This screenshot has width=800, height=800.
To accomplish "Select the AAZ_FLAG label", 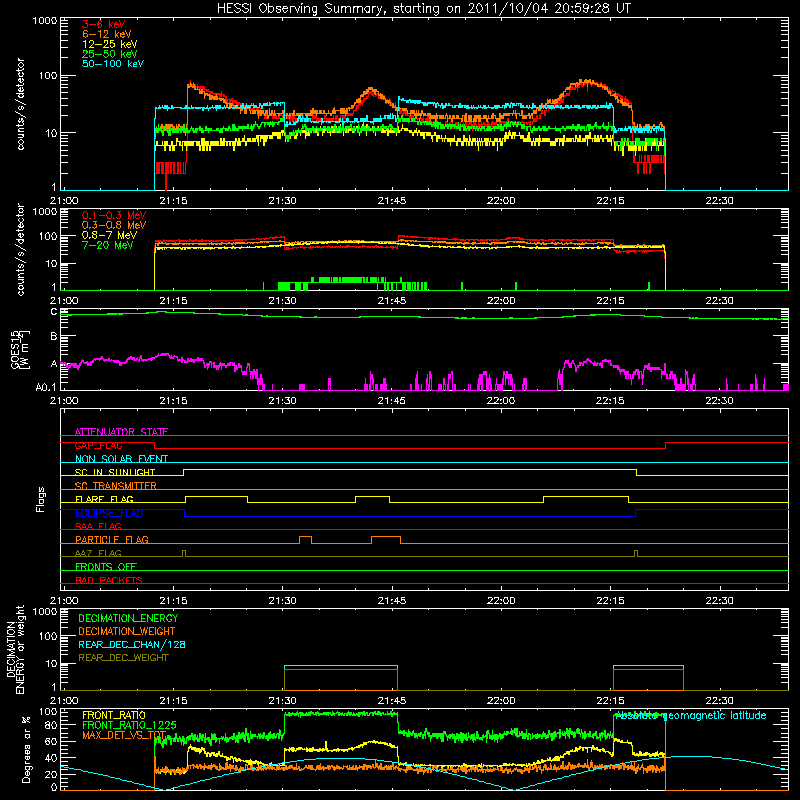I will [x=98, y=553].
